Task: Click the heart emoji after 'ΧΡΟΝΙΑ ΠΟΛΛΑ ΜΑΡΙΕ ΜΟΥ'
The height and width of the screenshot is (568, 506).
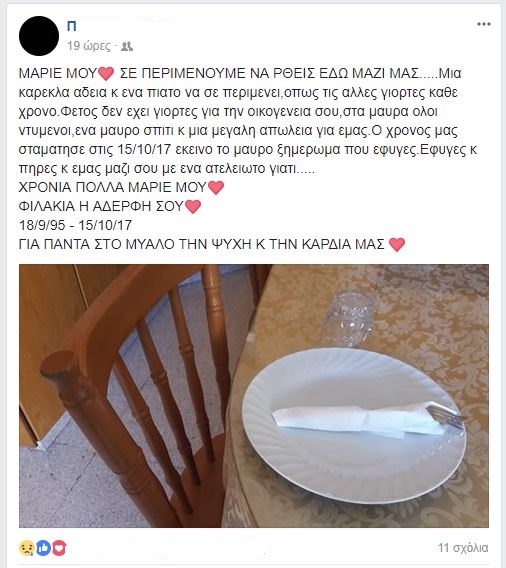Action: (x=216, y=188)
